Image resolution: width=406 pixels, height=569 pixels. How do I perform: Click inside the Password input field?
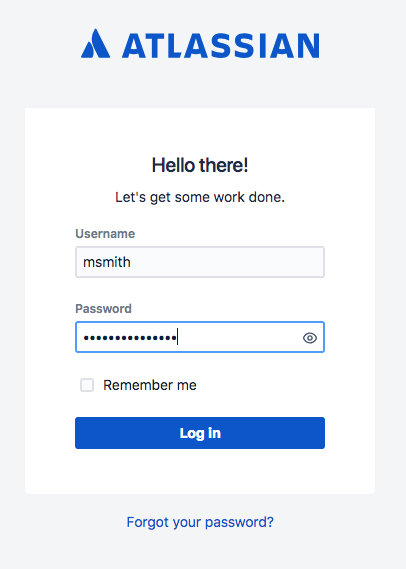(200, 337)
